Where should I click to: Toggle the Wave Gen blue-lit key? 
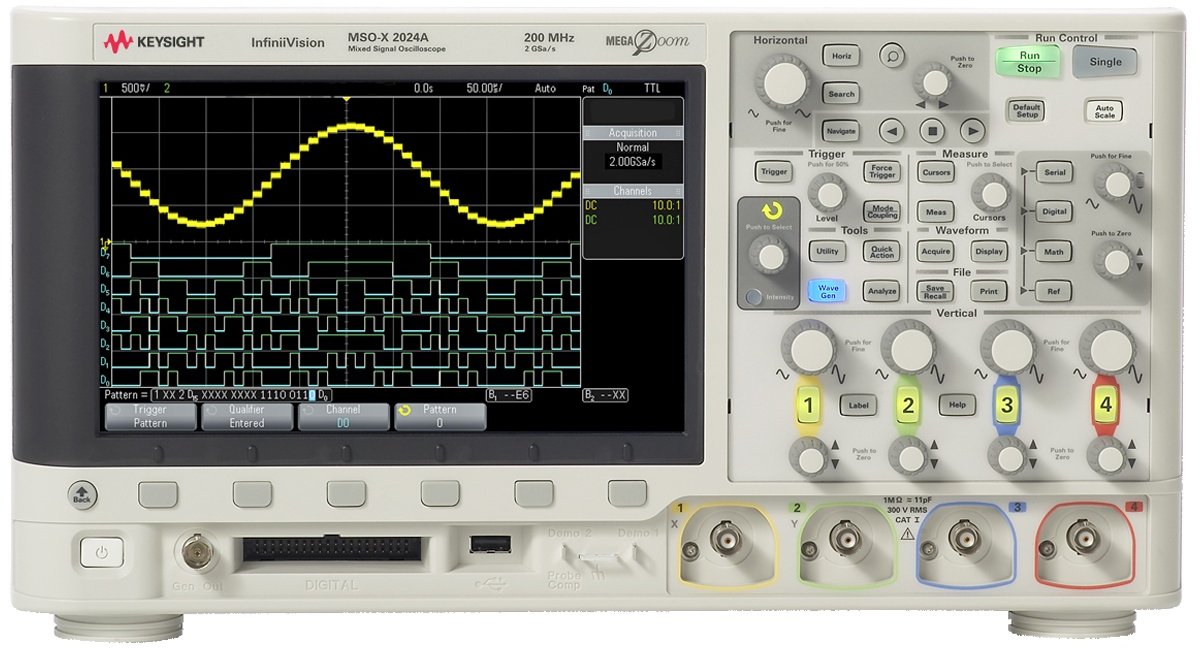click(x=828, y=291)
